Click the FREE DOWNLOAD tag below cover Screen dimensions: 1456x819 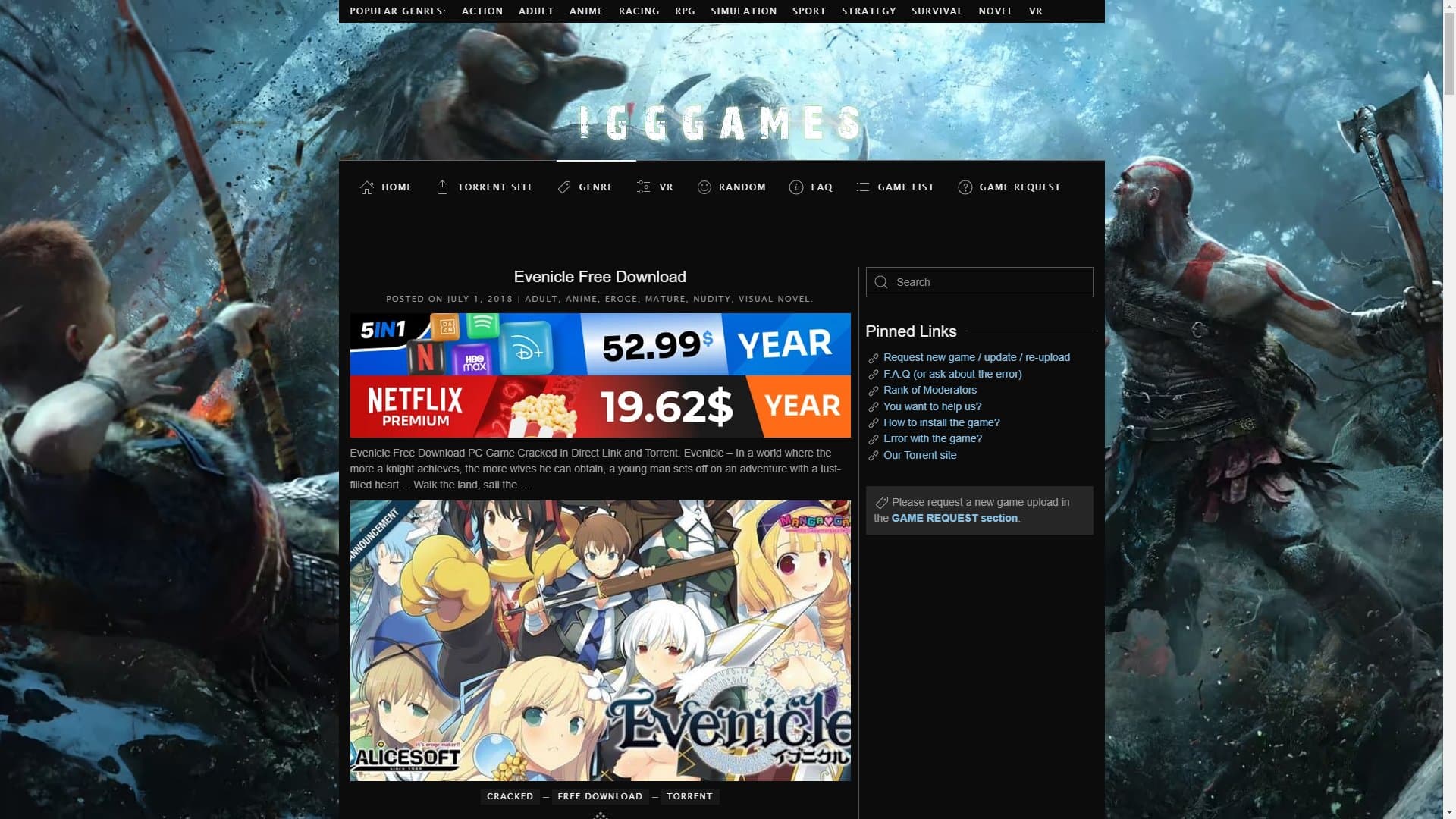[x=600, y=796]
